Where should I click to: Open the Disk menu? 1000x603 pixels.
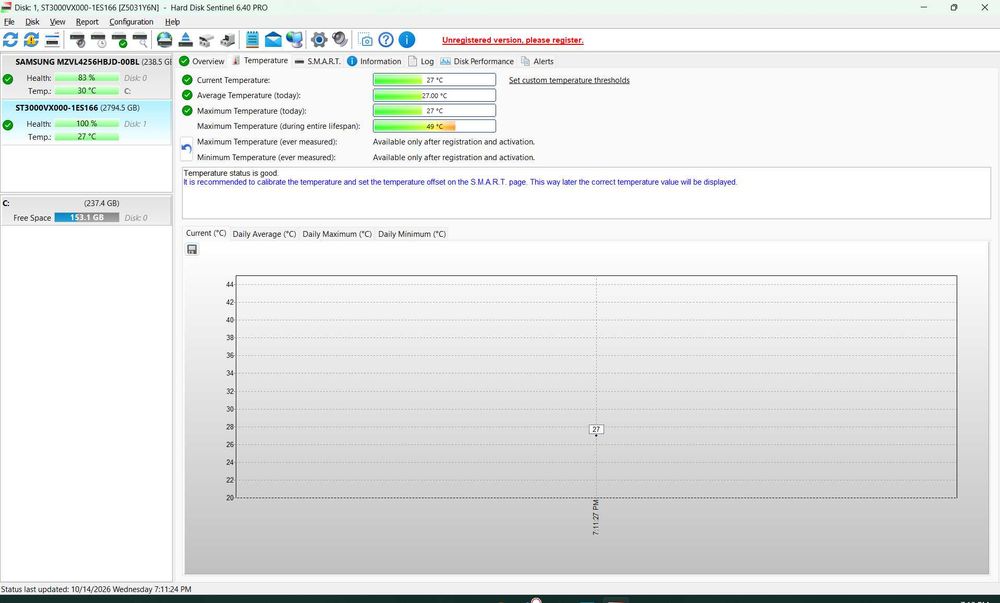[32, 22]
